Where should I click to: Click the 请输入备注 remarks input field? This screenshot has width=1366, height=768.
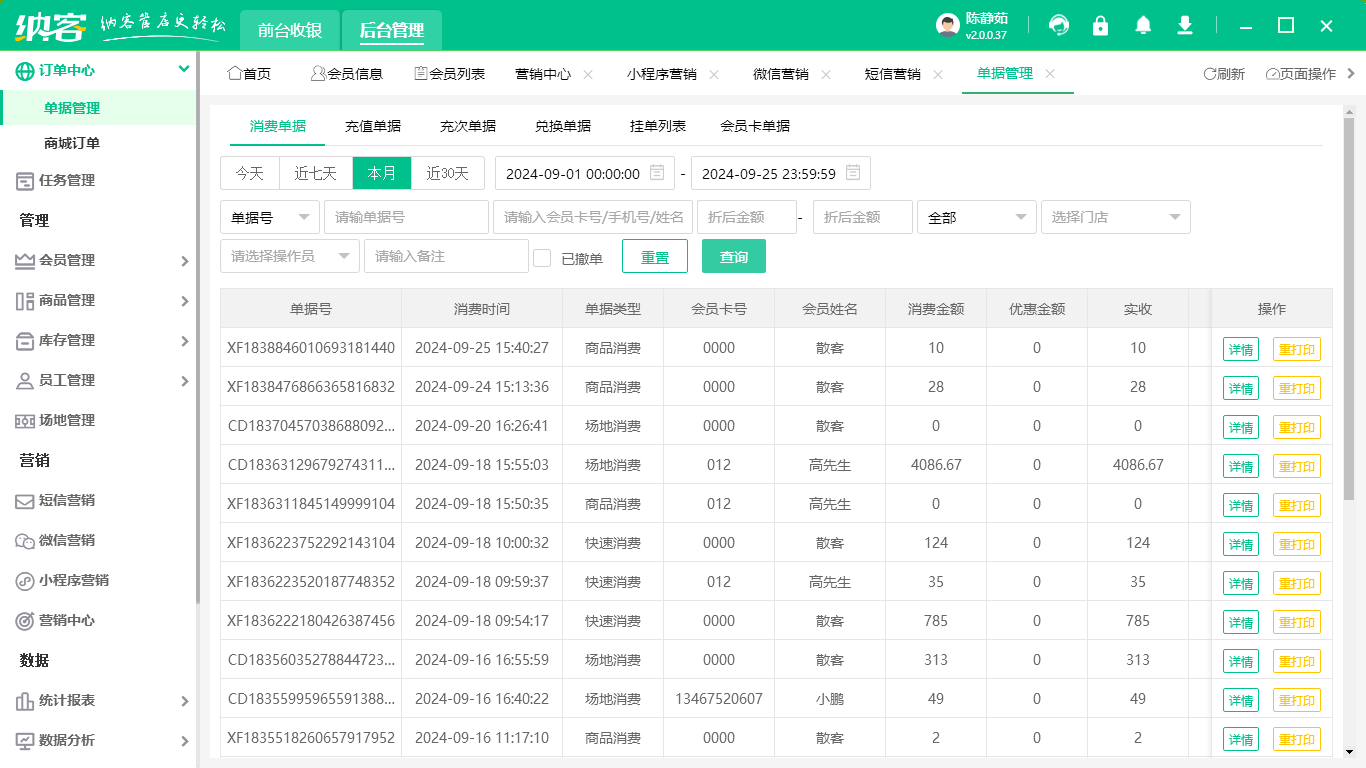point(445,256)
